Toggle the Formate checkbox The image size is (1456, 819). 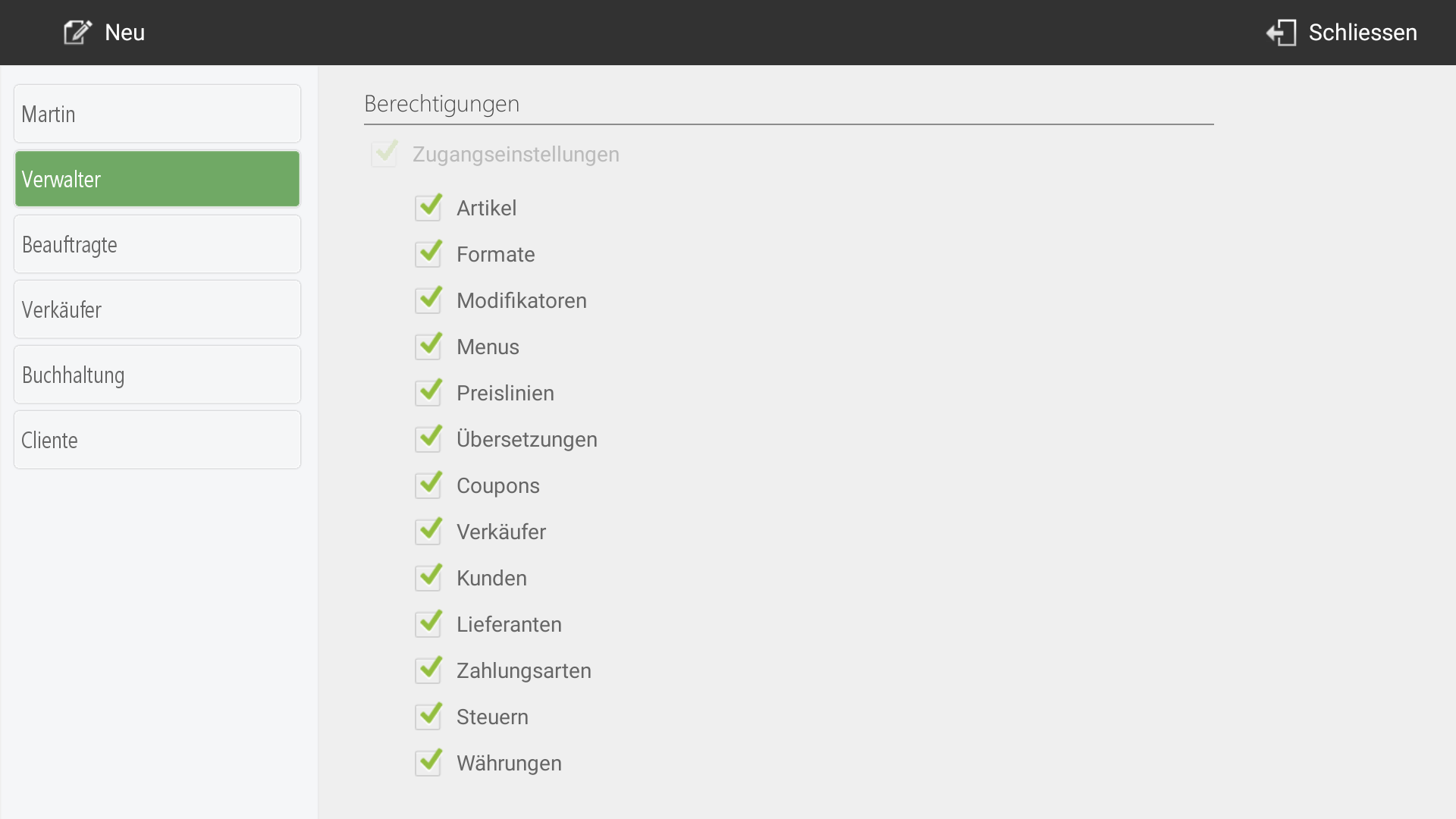pos(428,254)
